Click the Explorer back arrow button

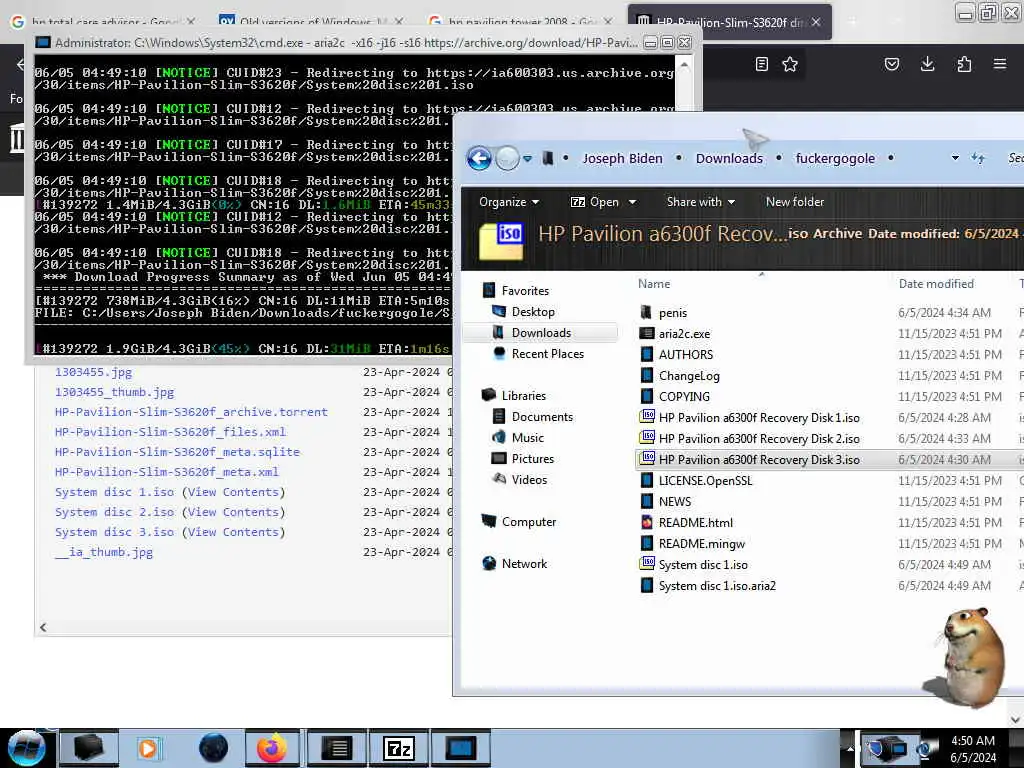(x=479, y=158)
